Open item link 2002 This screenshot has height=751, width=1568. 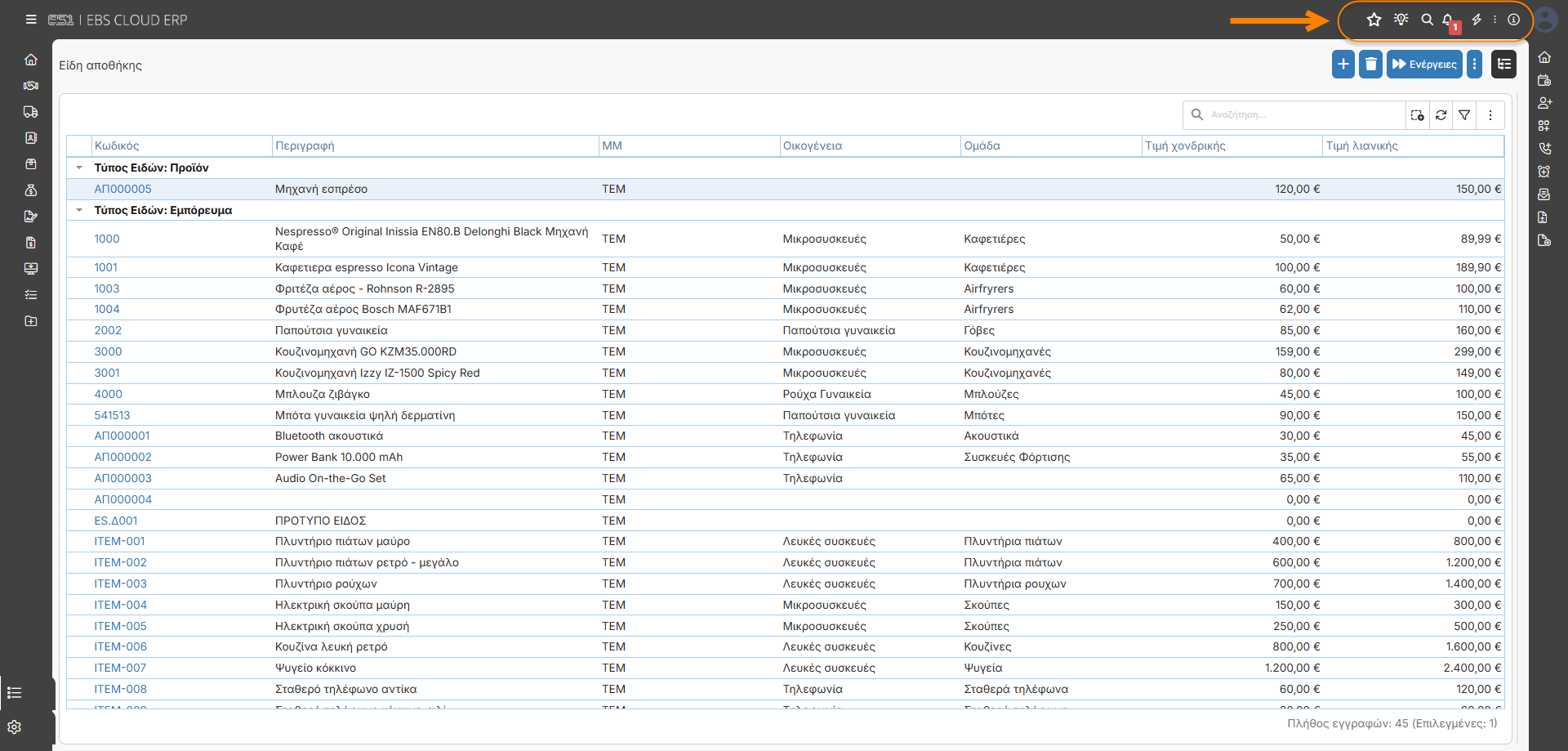point(108,330)
